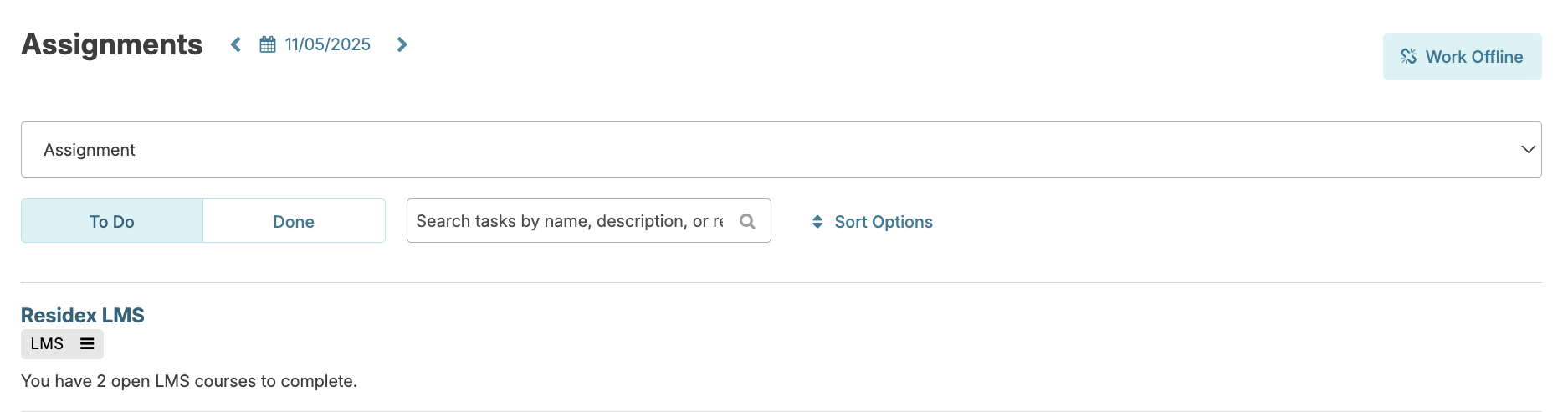Click the open LMS courses message
Viewport: 1568px width, 412px height.
189,381
